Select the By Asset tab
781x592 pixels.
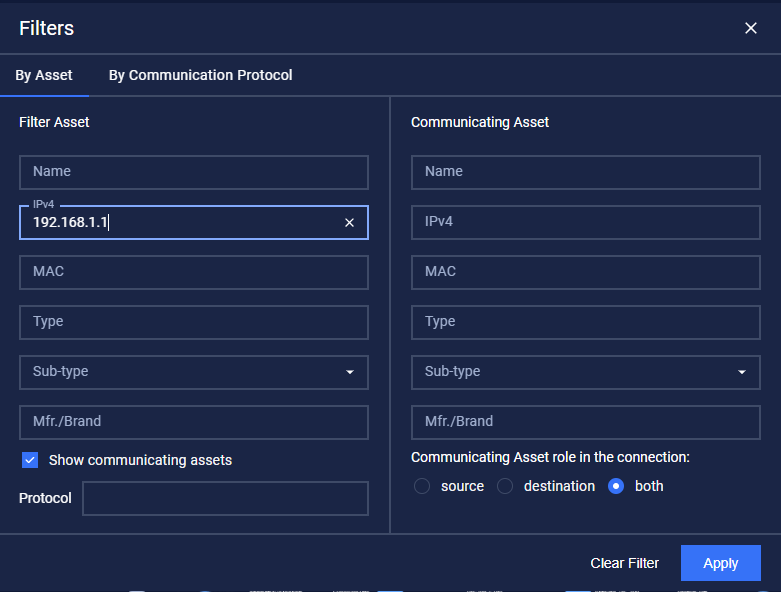click(x=44, y=75)
